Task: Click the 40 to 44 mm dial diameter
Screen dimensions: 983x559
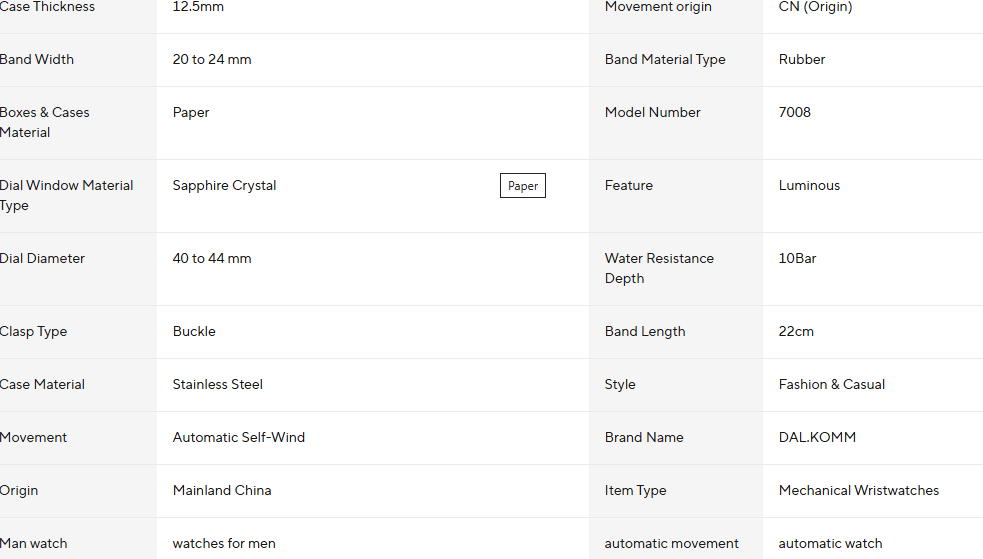Action: [212, 258]
